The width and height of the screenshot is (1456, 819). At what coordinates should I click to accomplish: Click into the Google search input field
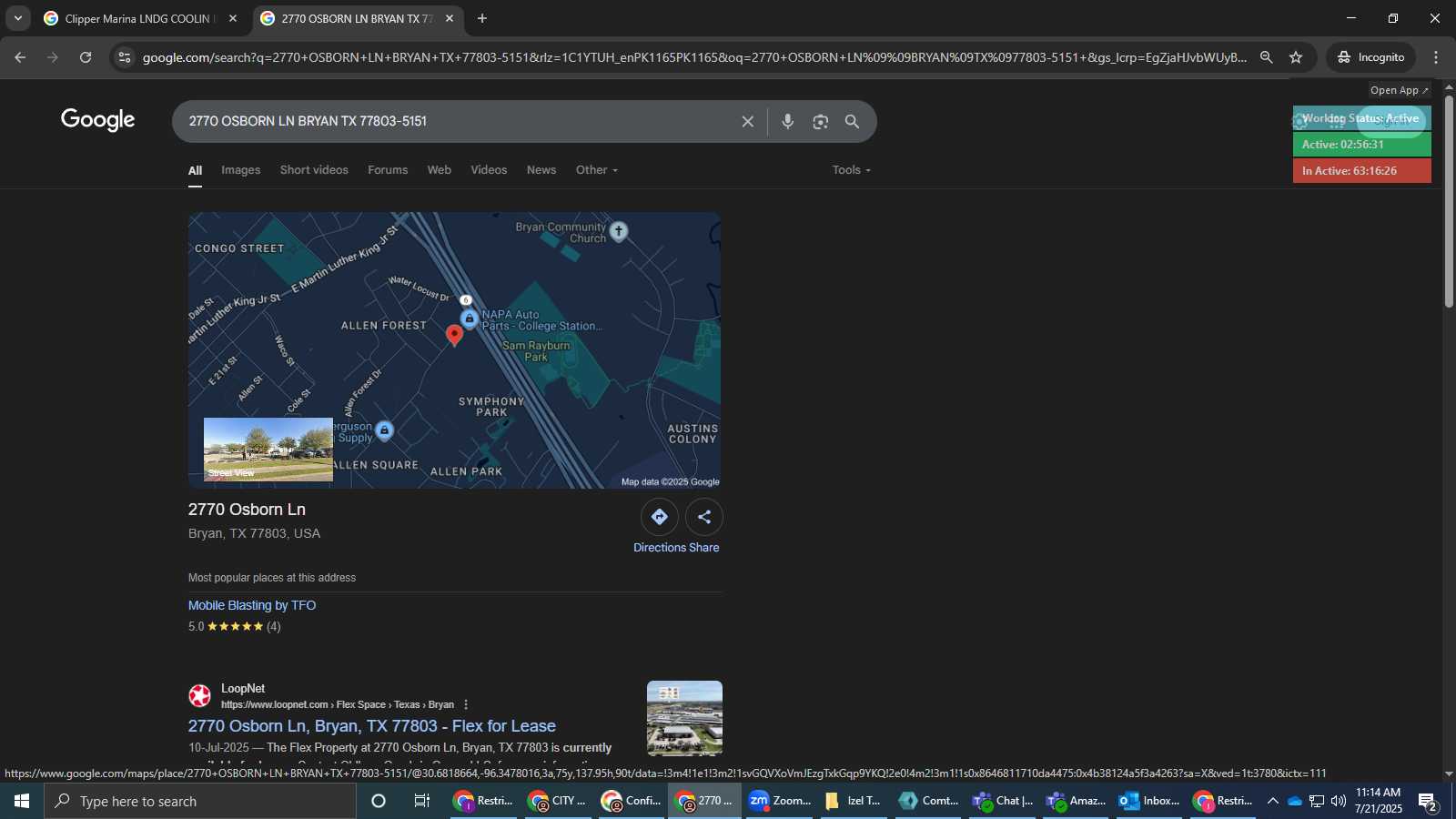click(x=455, y=121)
